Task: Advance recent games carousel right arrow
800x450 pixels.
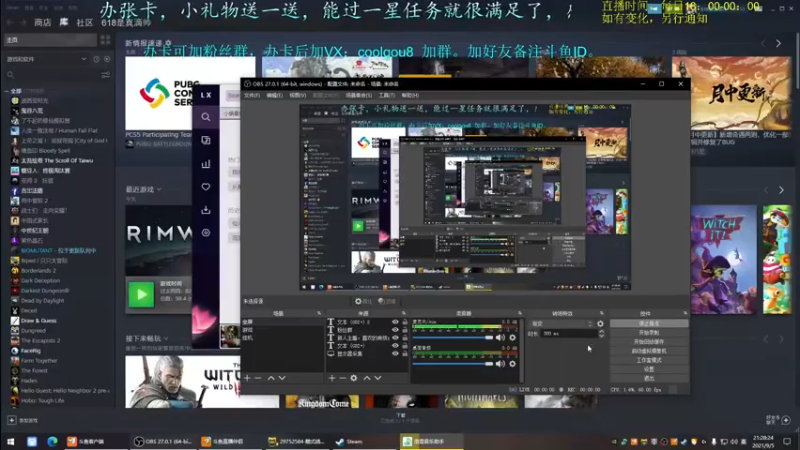Action: point(782,190)
